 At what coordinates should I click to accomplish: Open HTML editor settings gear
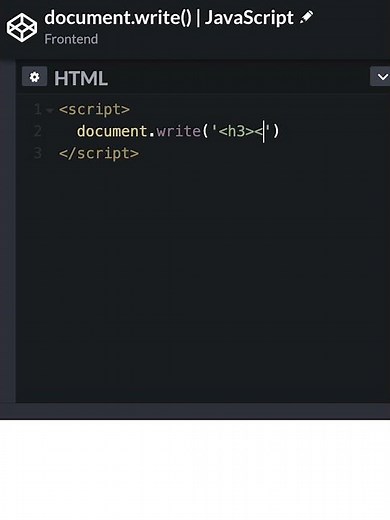(x=34, y=76)
